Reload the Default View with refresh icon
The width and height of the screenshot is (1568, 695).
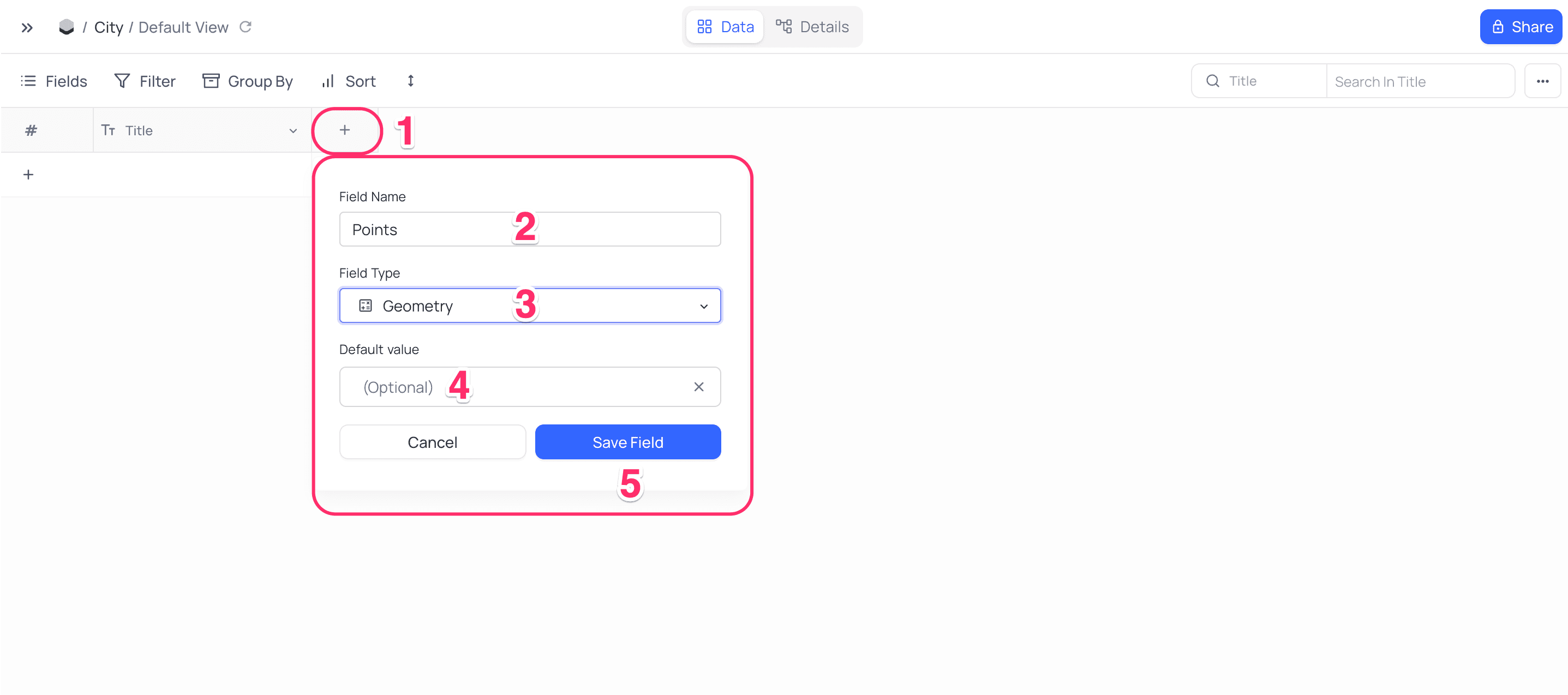(246, 27)
